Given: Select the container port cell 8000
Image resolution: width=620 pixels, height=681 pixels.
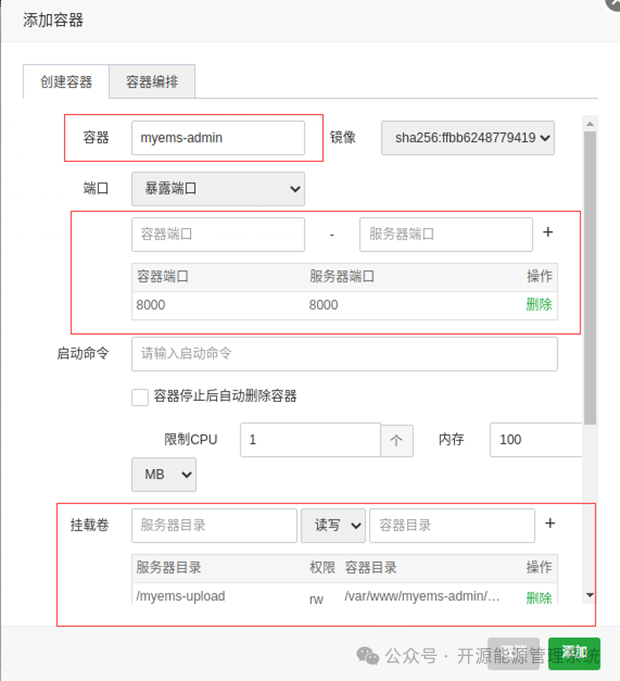Looking at the screenshot, I should (151, 305).
